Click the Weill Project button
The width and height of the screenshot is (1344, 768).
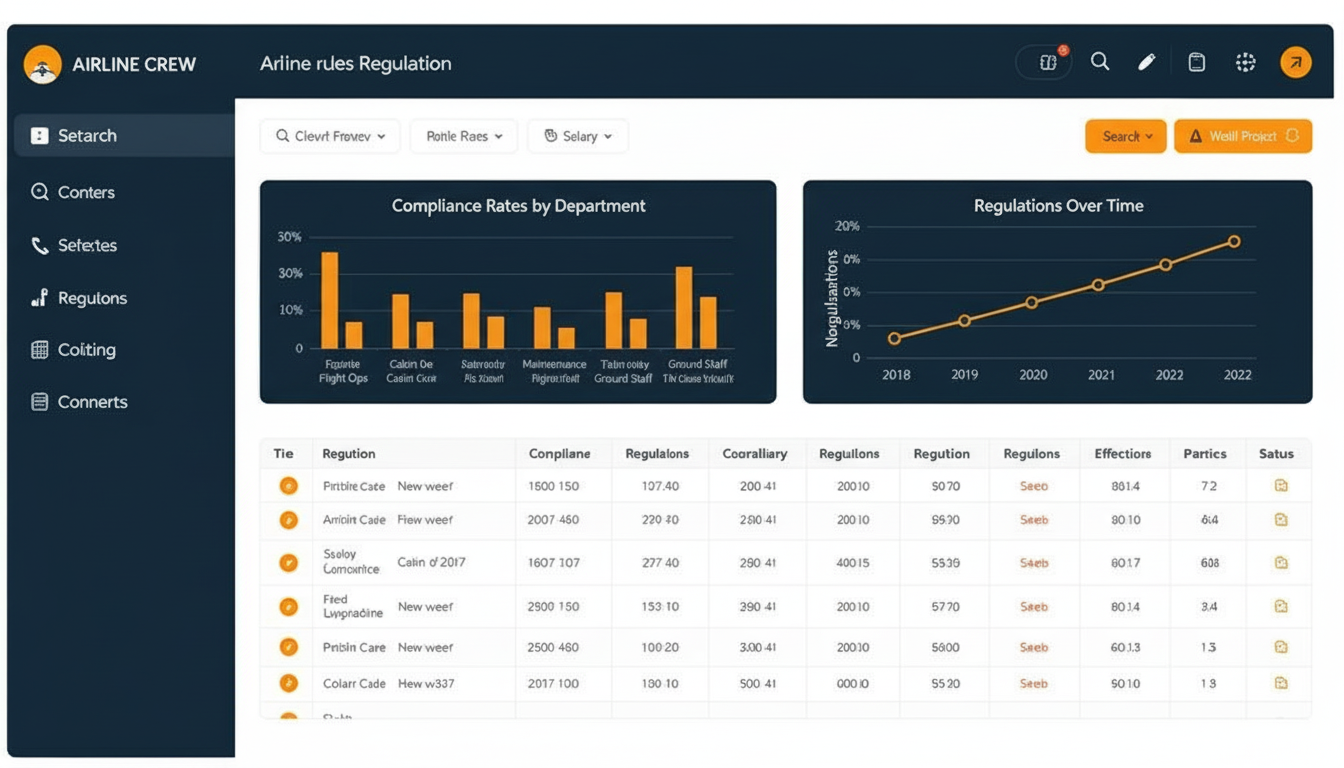[1243, 136]
